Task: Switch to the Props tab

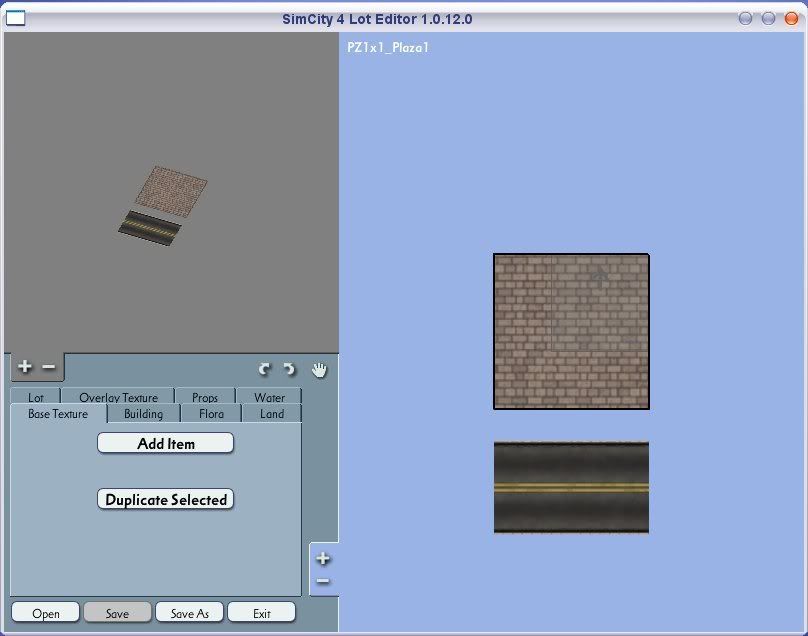Action: pos(205,397)
